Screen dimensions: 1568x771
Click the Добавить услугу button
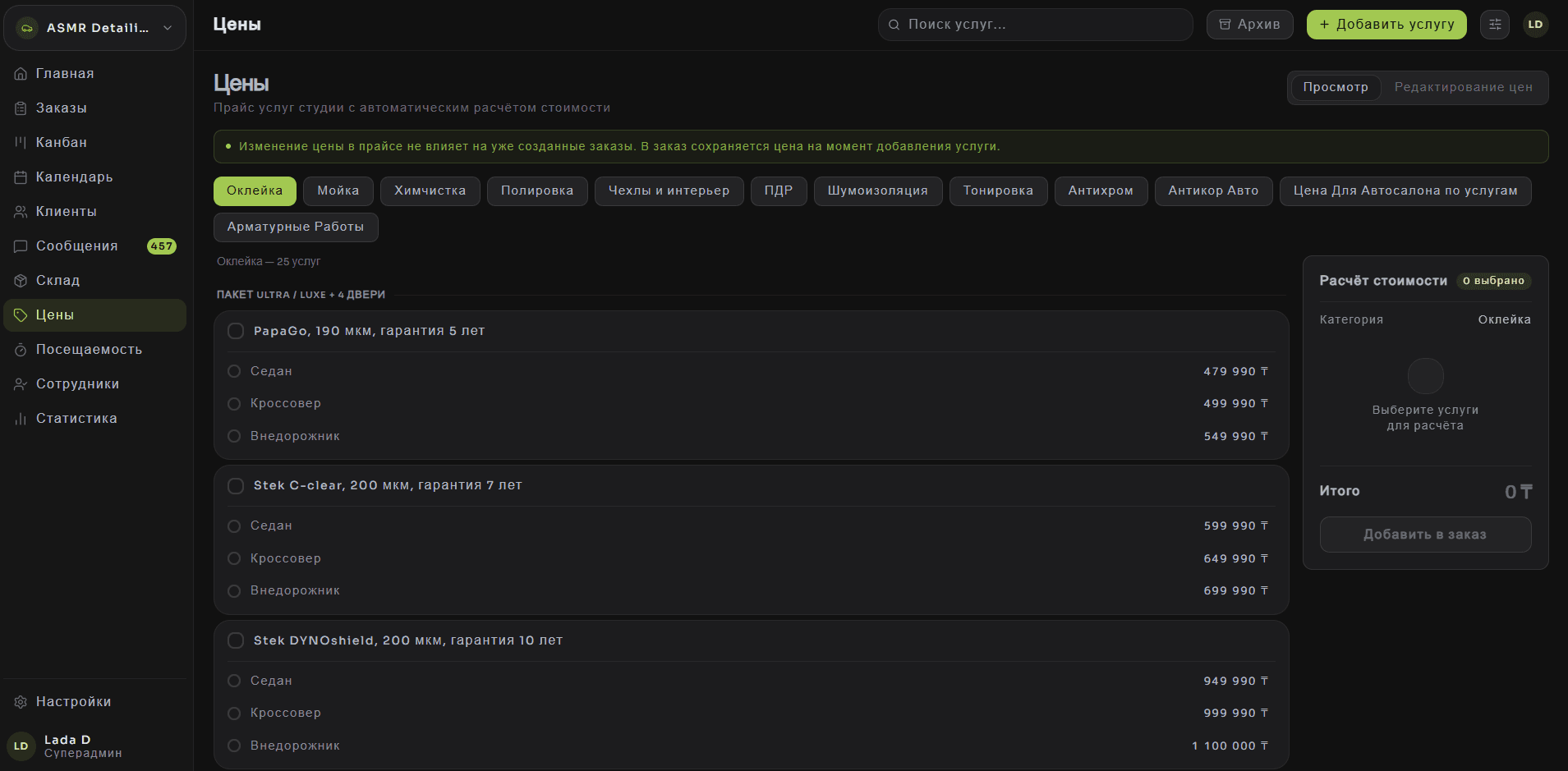pos(1386,25)
